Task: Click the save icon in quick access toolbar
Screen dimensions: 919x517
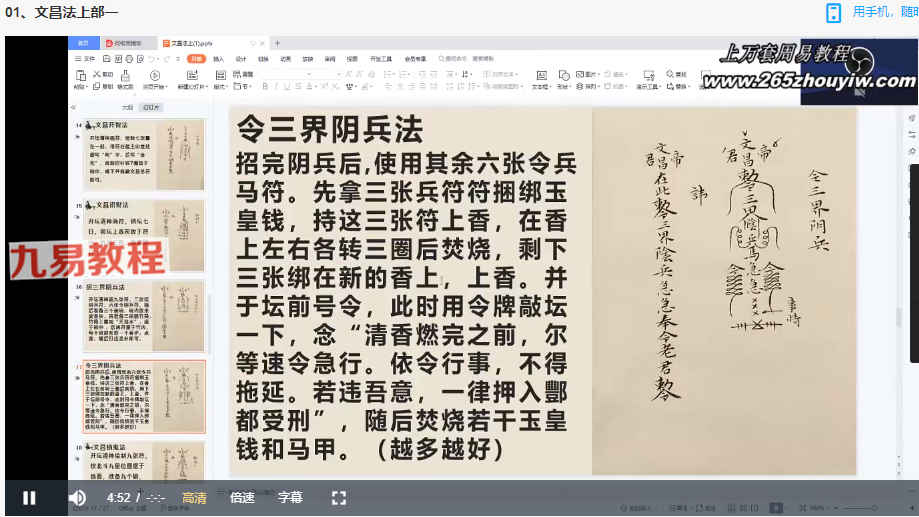Action: tap(107, 59)
